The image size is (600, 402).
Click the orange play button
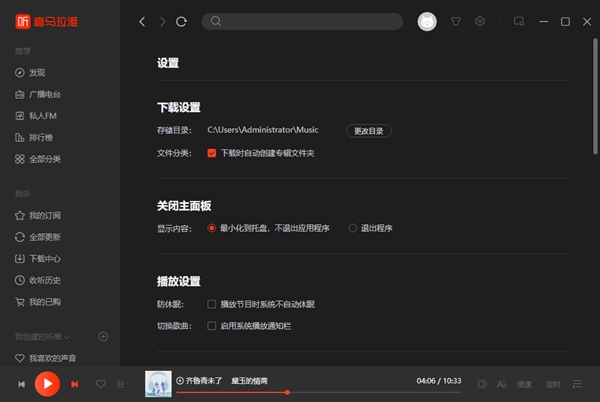pyautogui.click(x=47, y=383)
